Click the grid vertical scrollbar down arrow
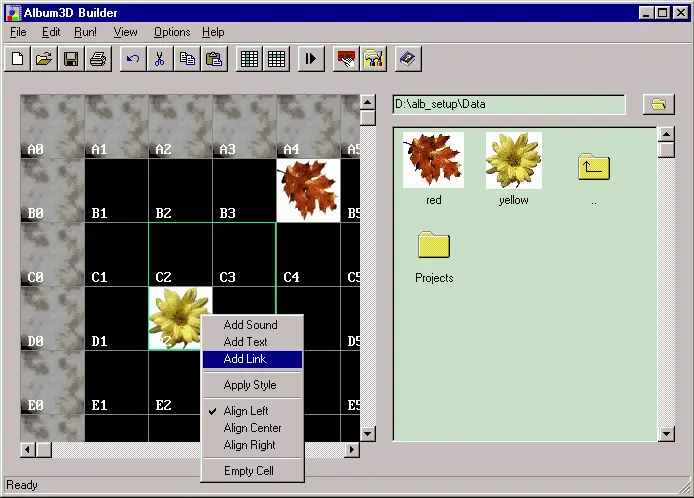The height and width of the screenshot is (498, 694). coord(367,433)
